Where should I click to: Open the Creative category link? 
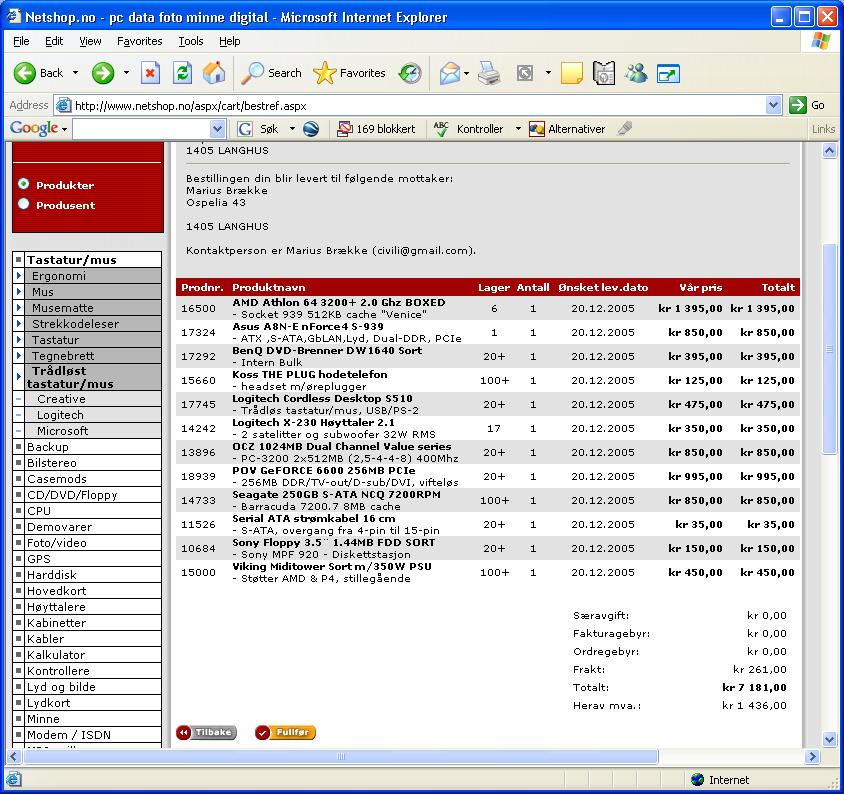point(61,399)
